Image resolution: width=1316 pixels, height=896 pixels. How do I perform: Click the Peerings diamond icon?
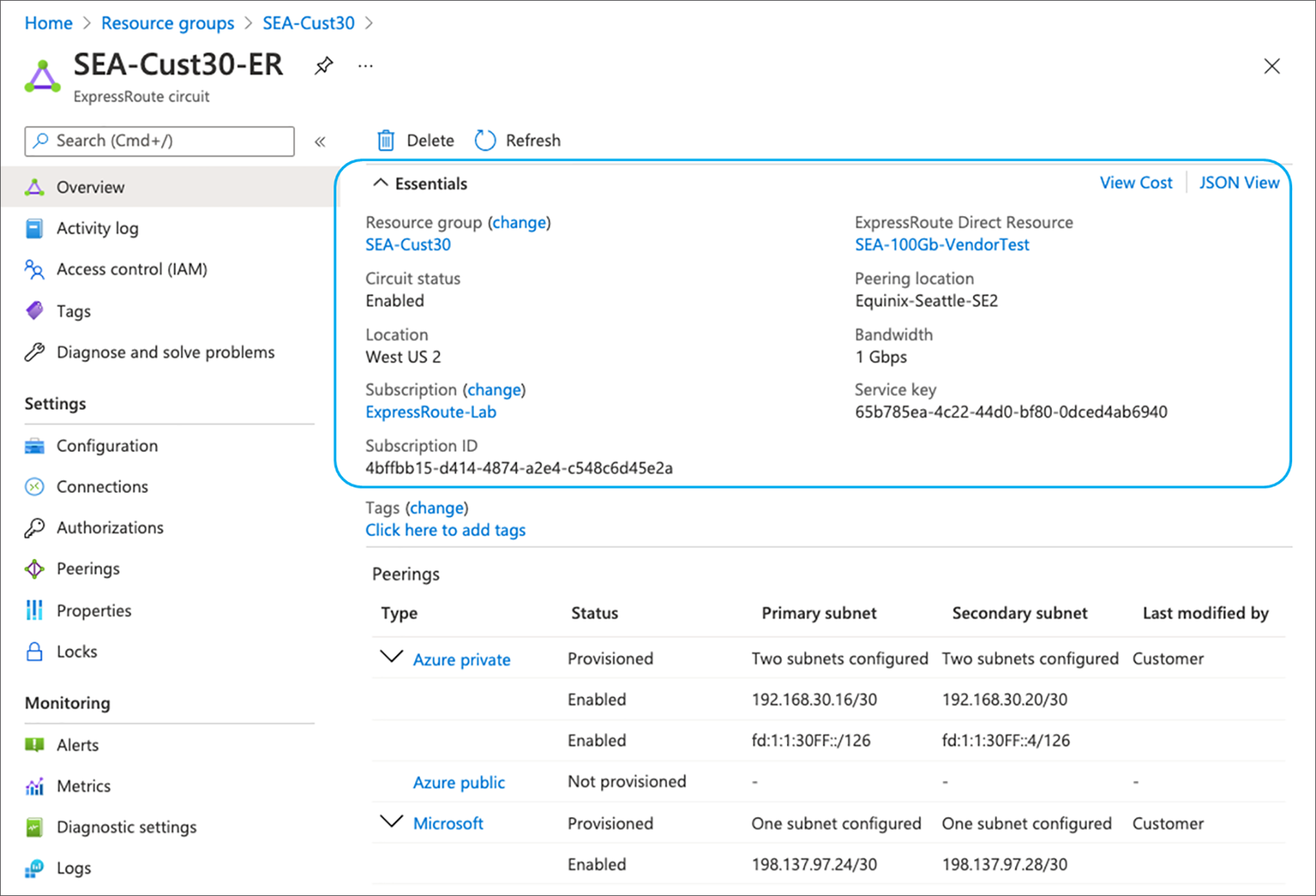point(34,569)
